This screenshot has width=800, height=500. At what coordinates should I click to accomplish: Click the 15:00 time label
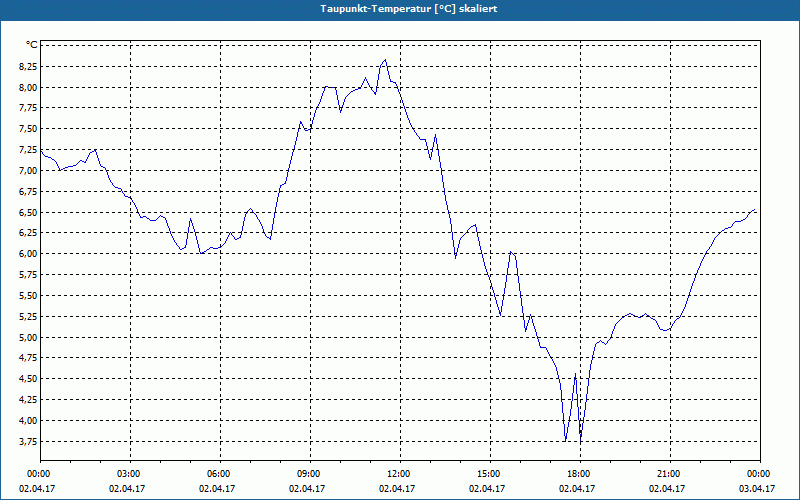click(488, 474)
